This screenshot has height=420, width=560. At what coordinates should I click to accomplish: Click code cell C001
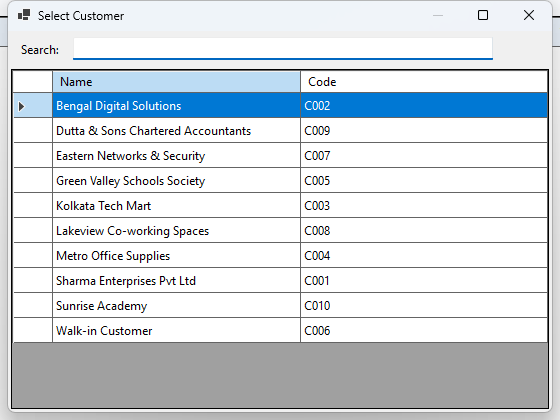[x=424, y=281]
